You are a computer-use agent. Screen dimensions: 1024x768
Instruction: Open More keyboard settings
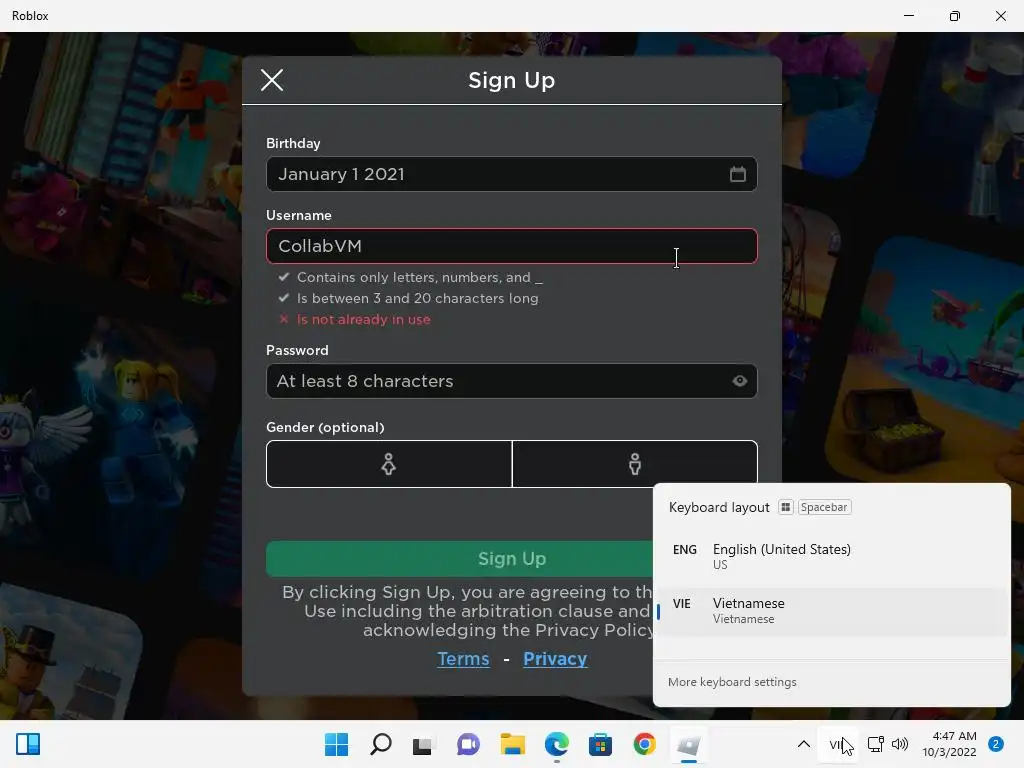pos(732,682)
